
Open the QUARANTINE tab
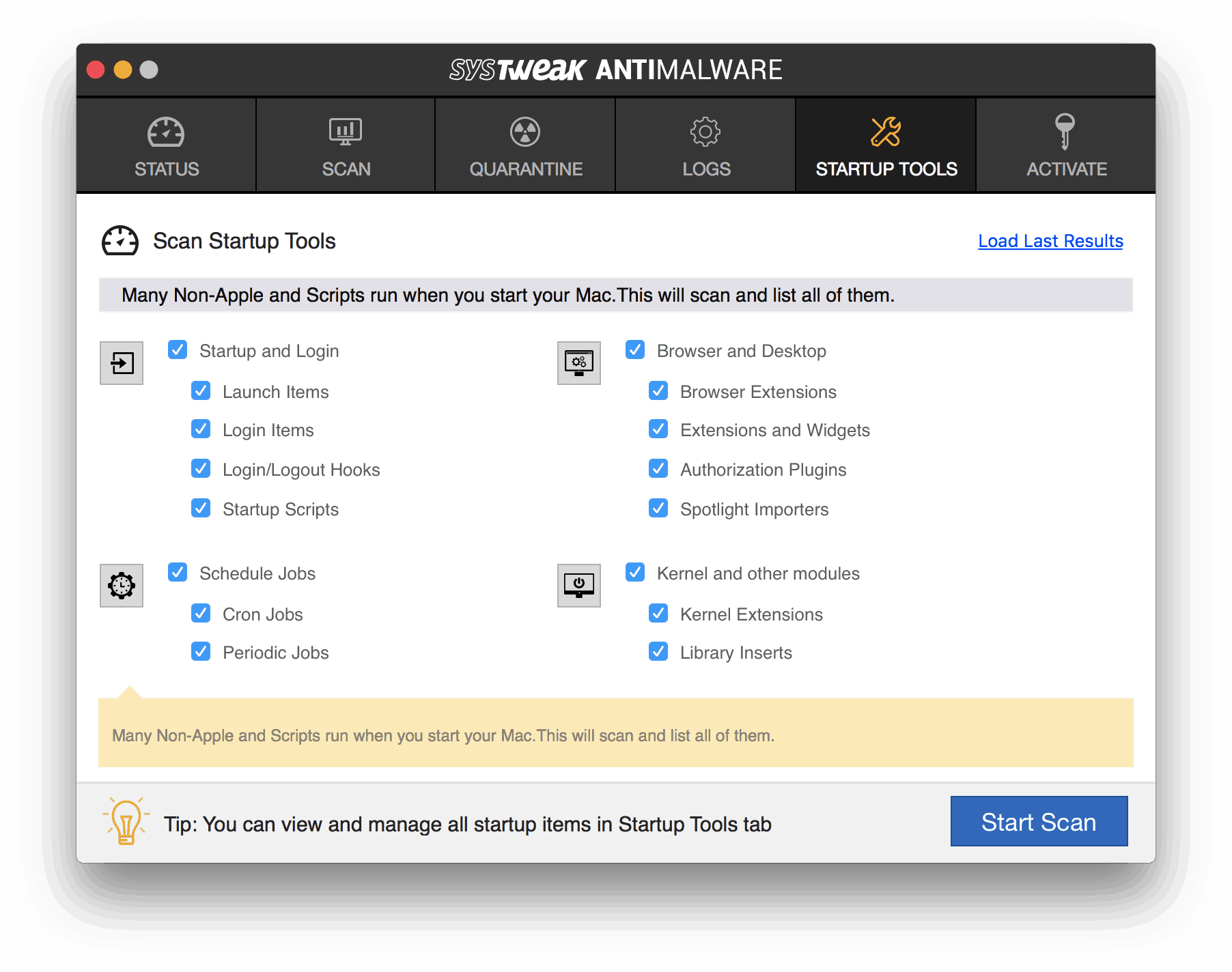(x=526, y=145)
